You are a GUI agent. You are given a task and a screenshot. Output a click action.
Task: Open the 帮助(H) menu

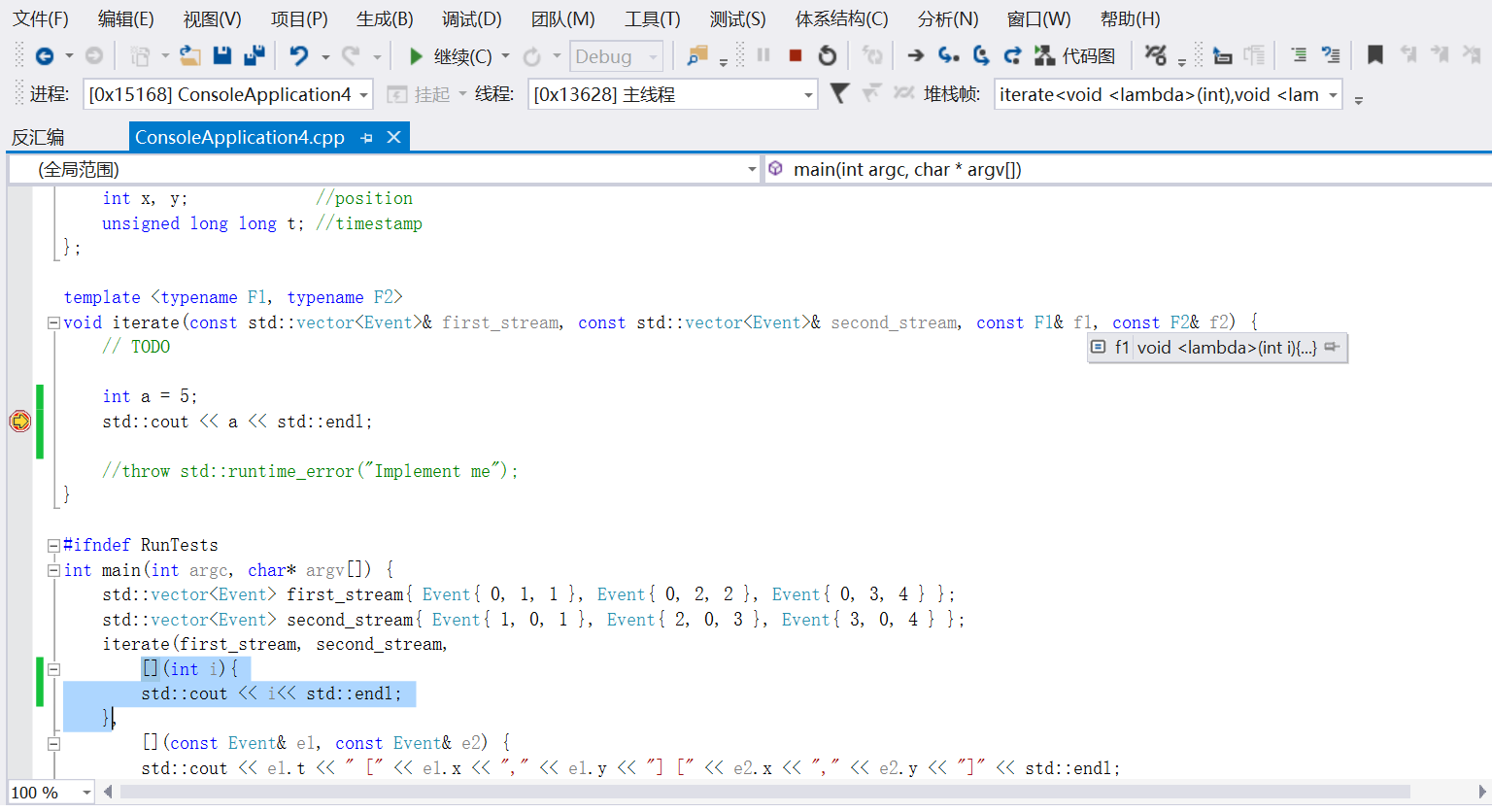(1130, 19)
